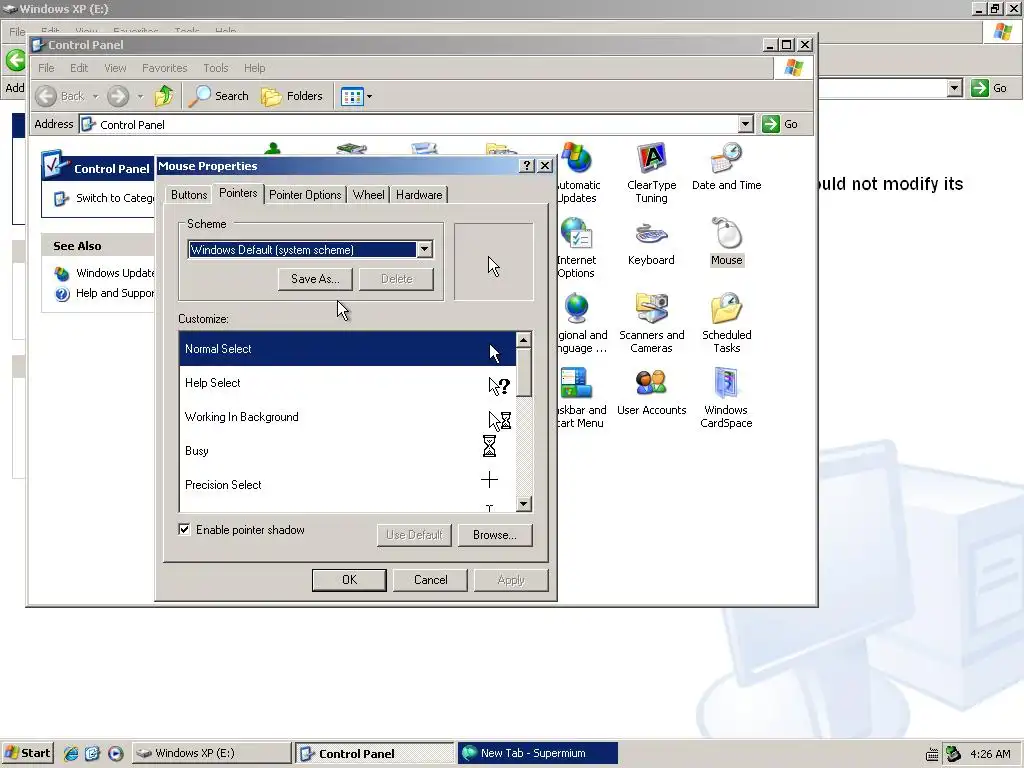Click scroll-down arrow of Customize list

tap(523, 504)
